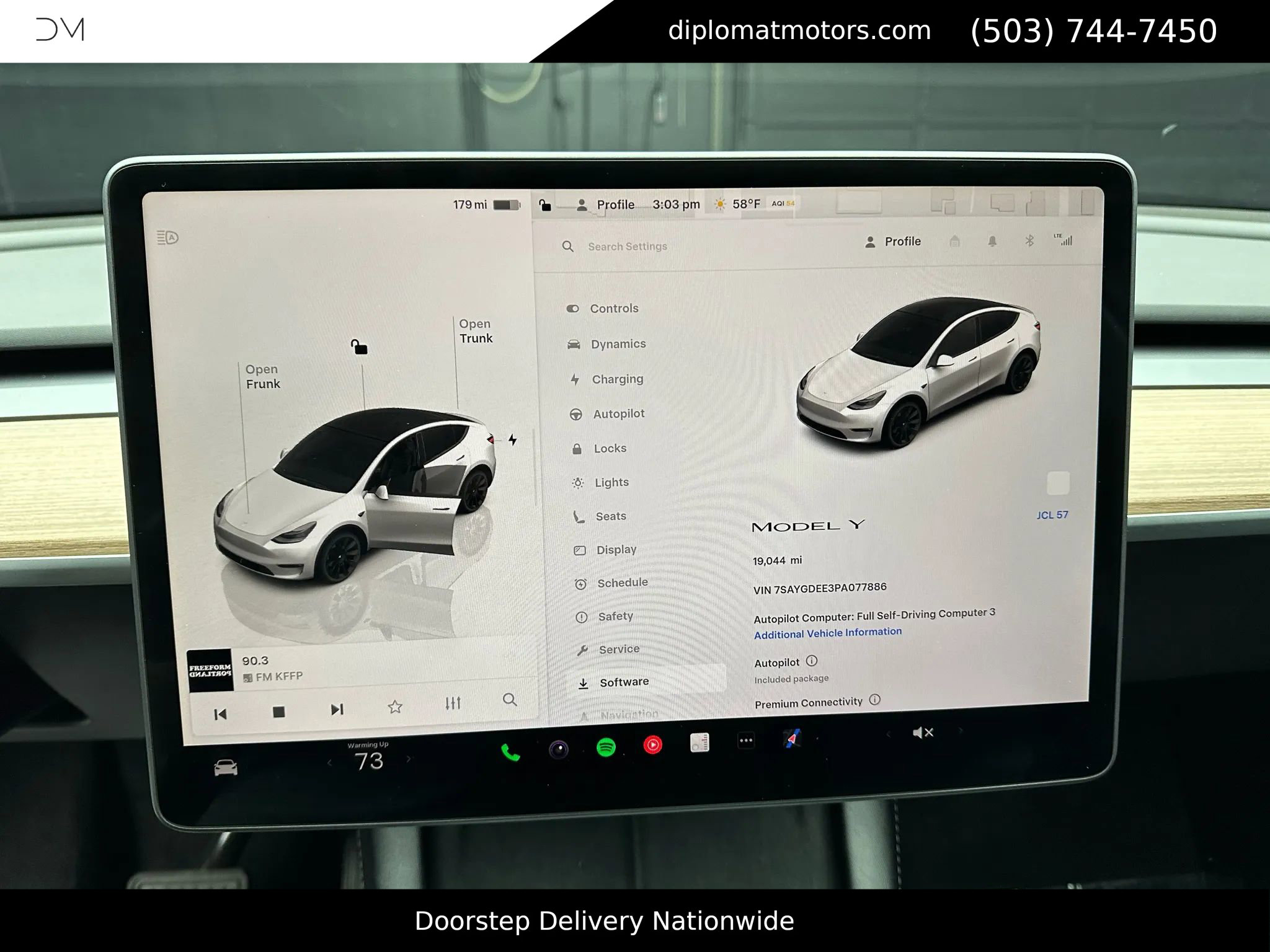Switch to the Autopilot settings section
This screenshot has height=952, width=1270.
pos(619,413)
